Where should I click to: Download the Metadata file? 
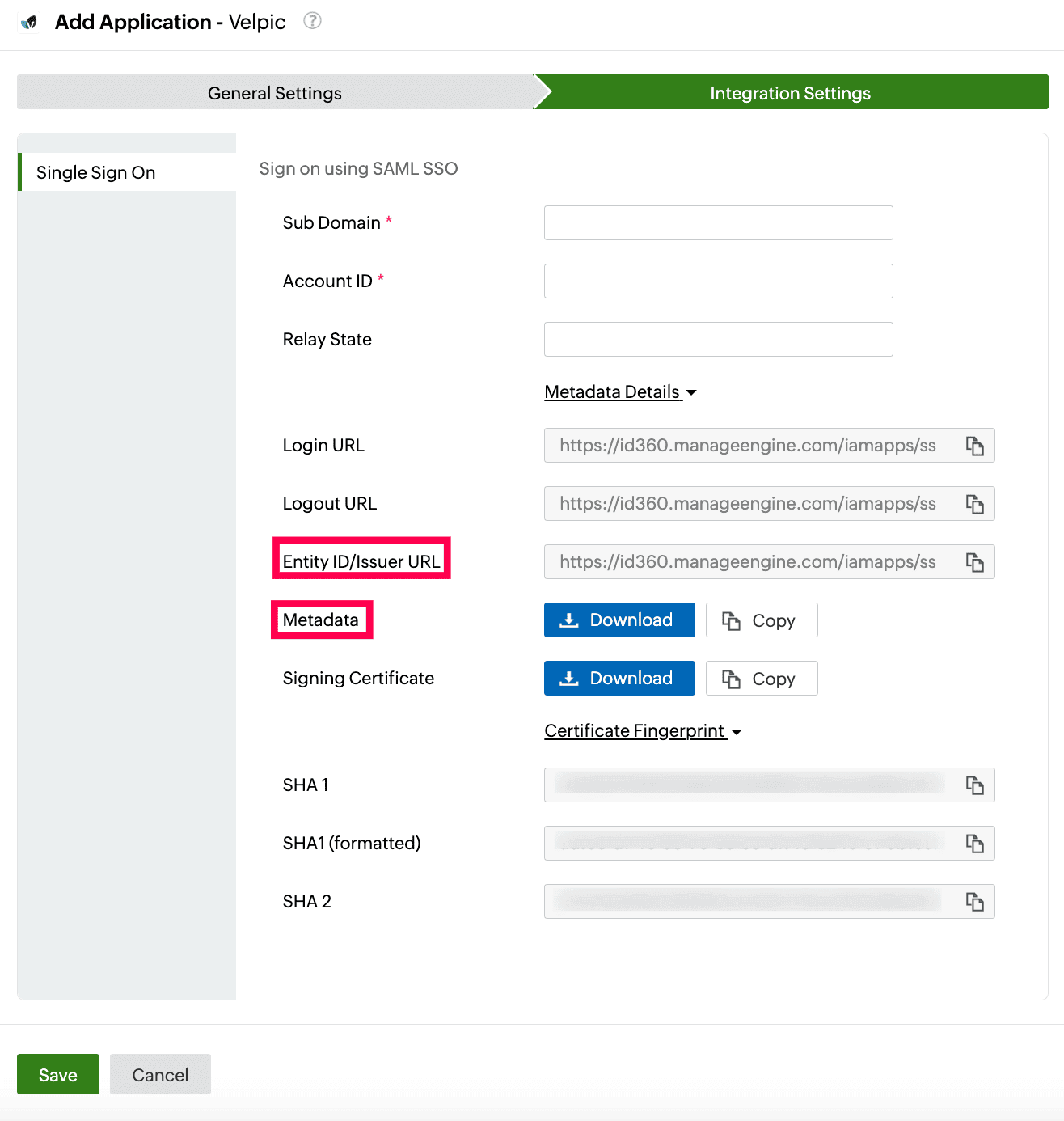tap(619, 620)
